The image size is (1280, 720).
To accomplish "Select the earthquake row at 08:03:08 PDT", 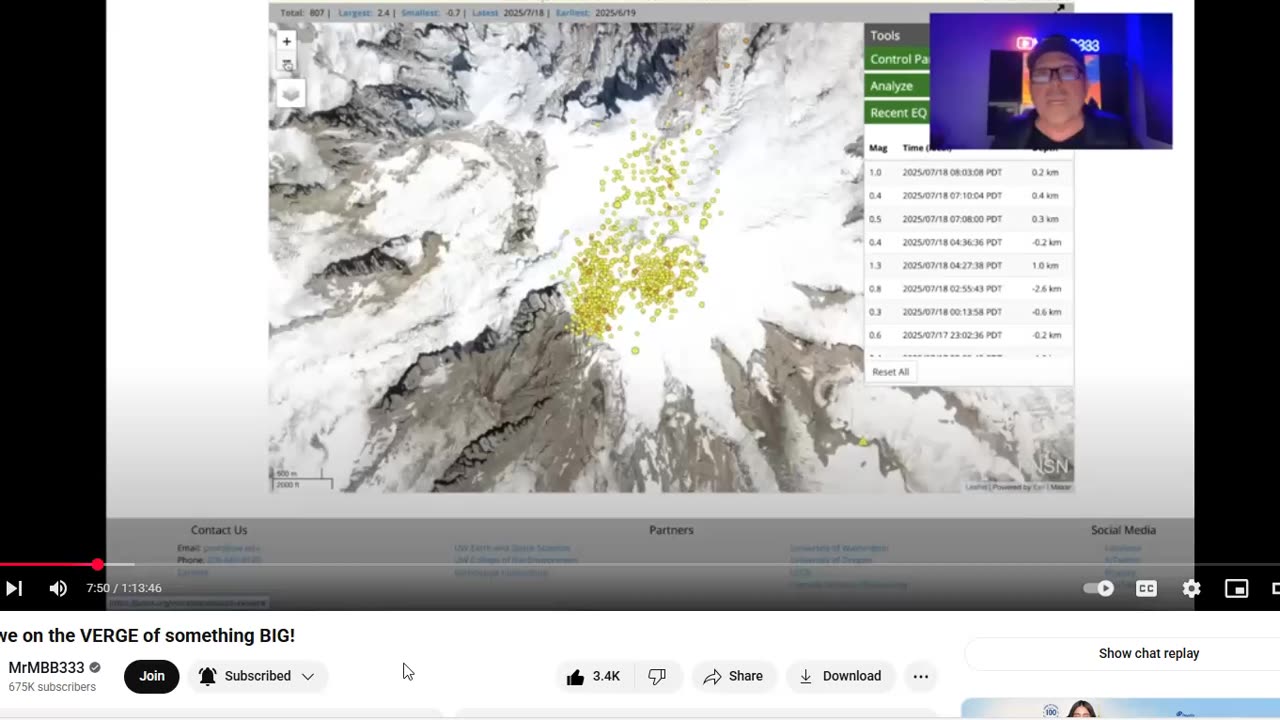I will pos(968,172).
